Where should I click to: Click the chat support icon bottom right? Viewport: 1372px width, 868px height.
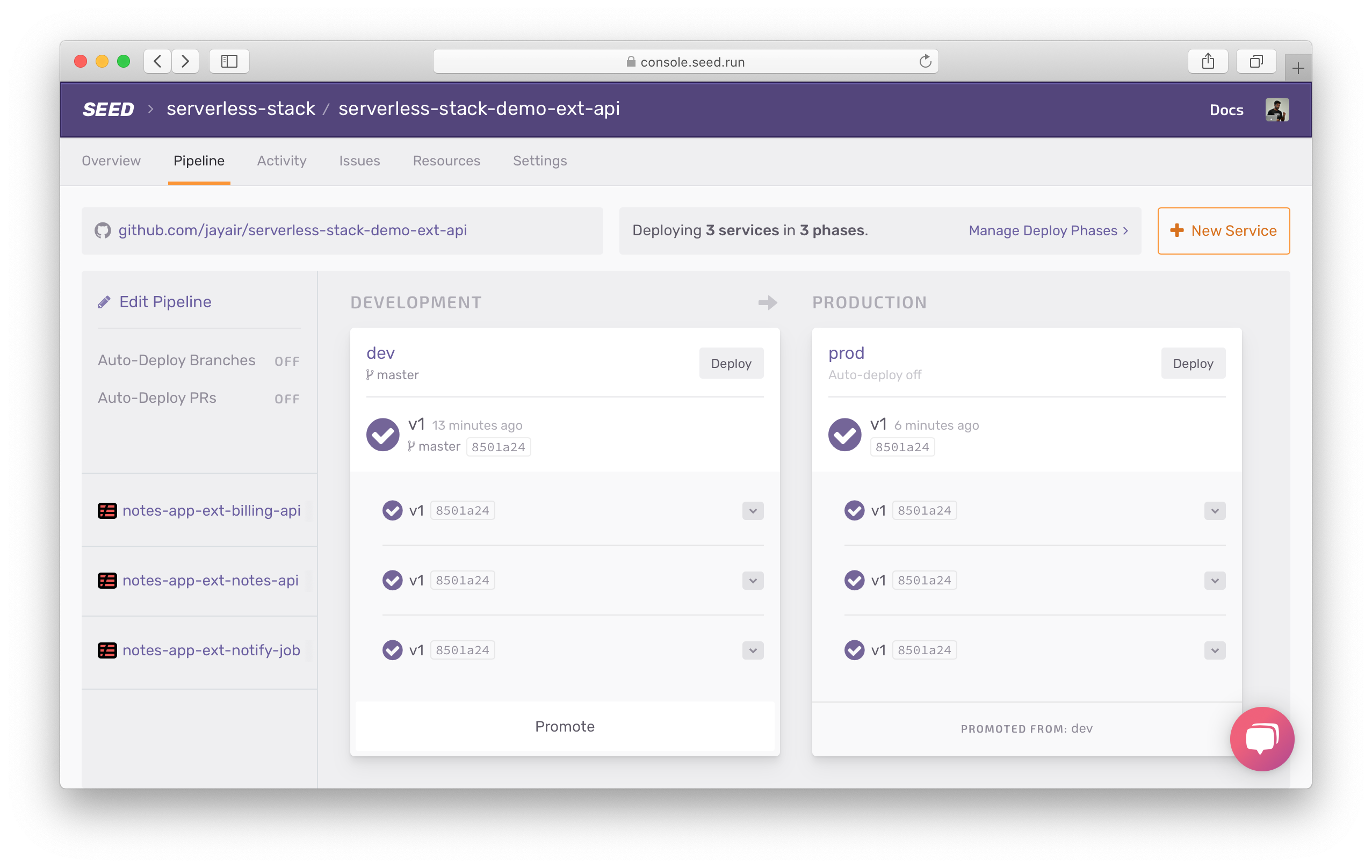[x=1261, y=738]
